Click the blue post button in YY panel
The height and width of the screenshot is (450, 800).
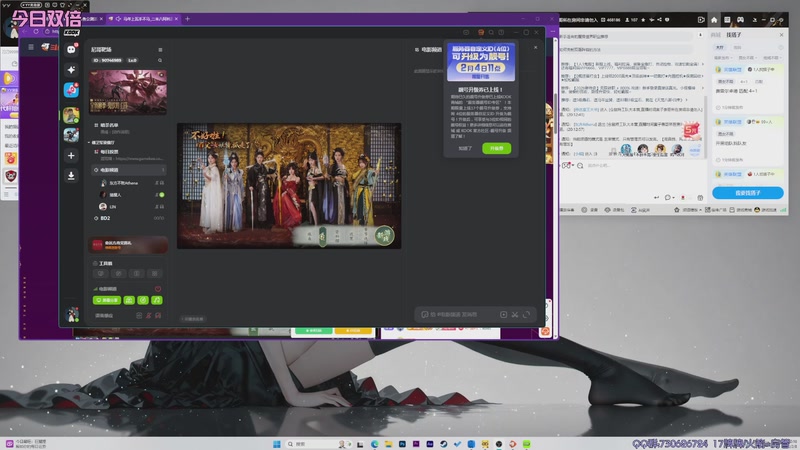747,193
